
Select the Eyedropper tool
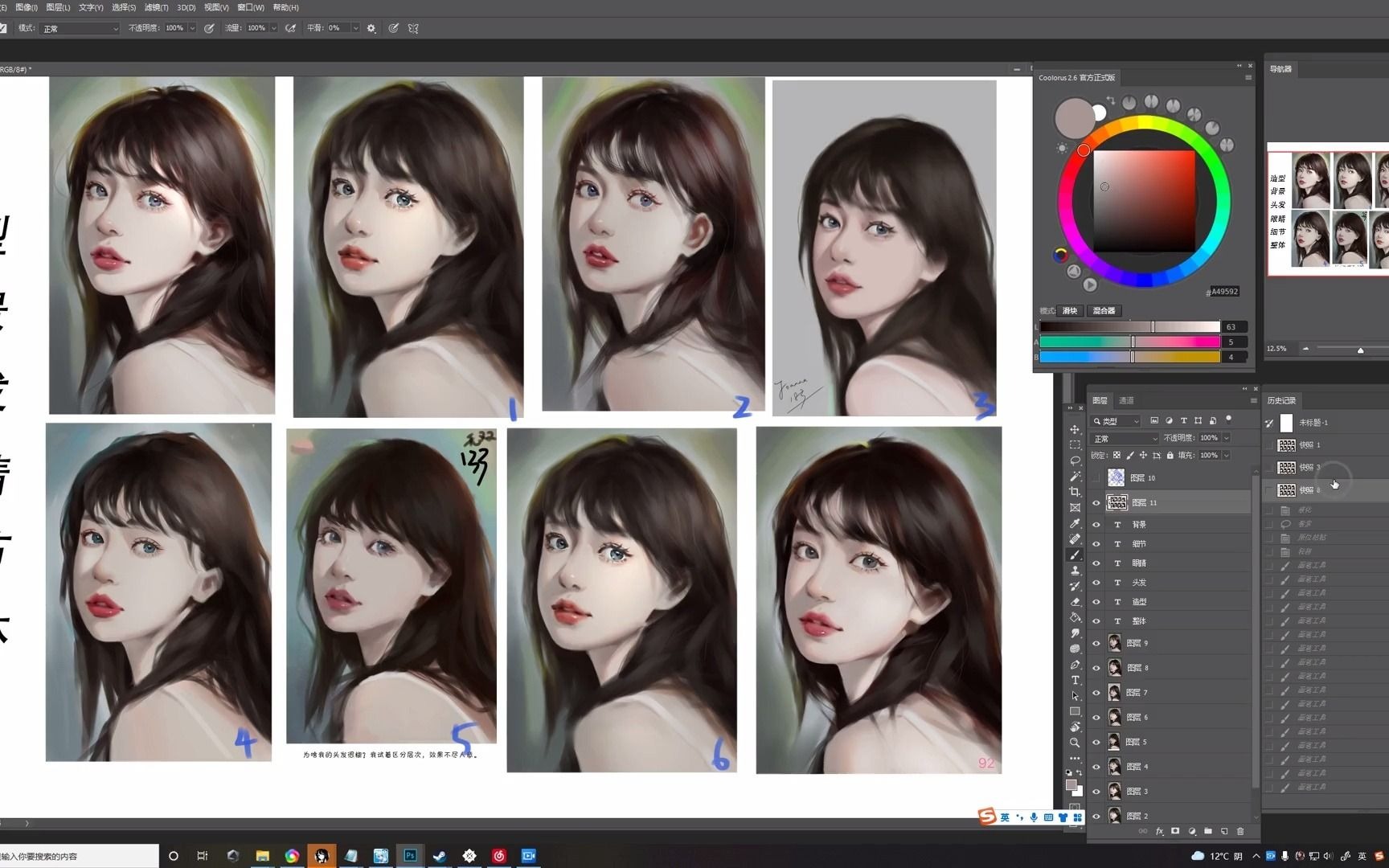click(x=1075, y=523)
